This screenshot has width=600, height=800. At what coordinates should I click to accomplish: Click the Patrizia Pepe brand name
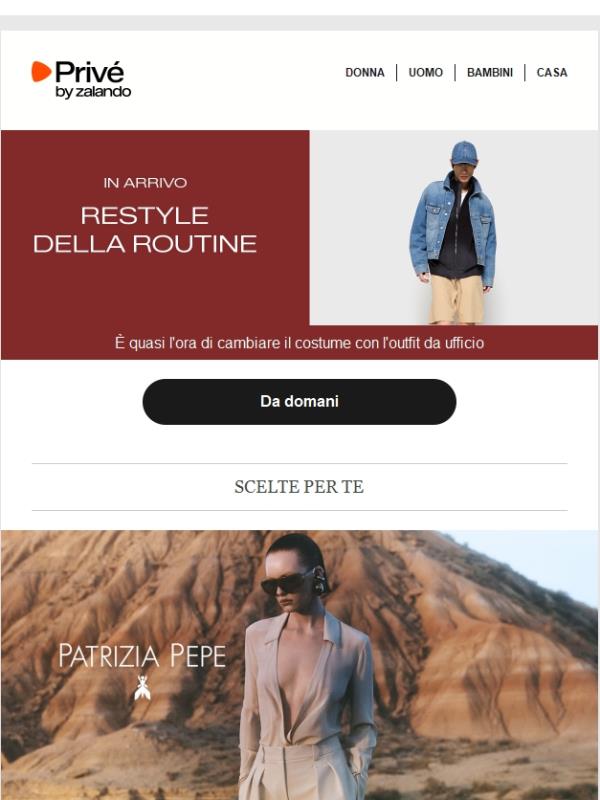tap(142, 656)
